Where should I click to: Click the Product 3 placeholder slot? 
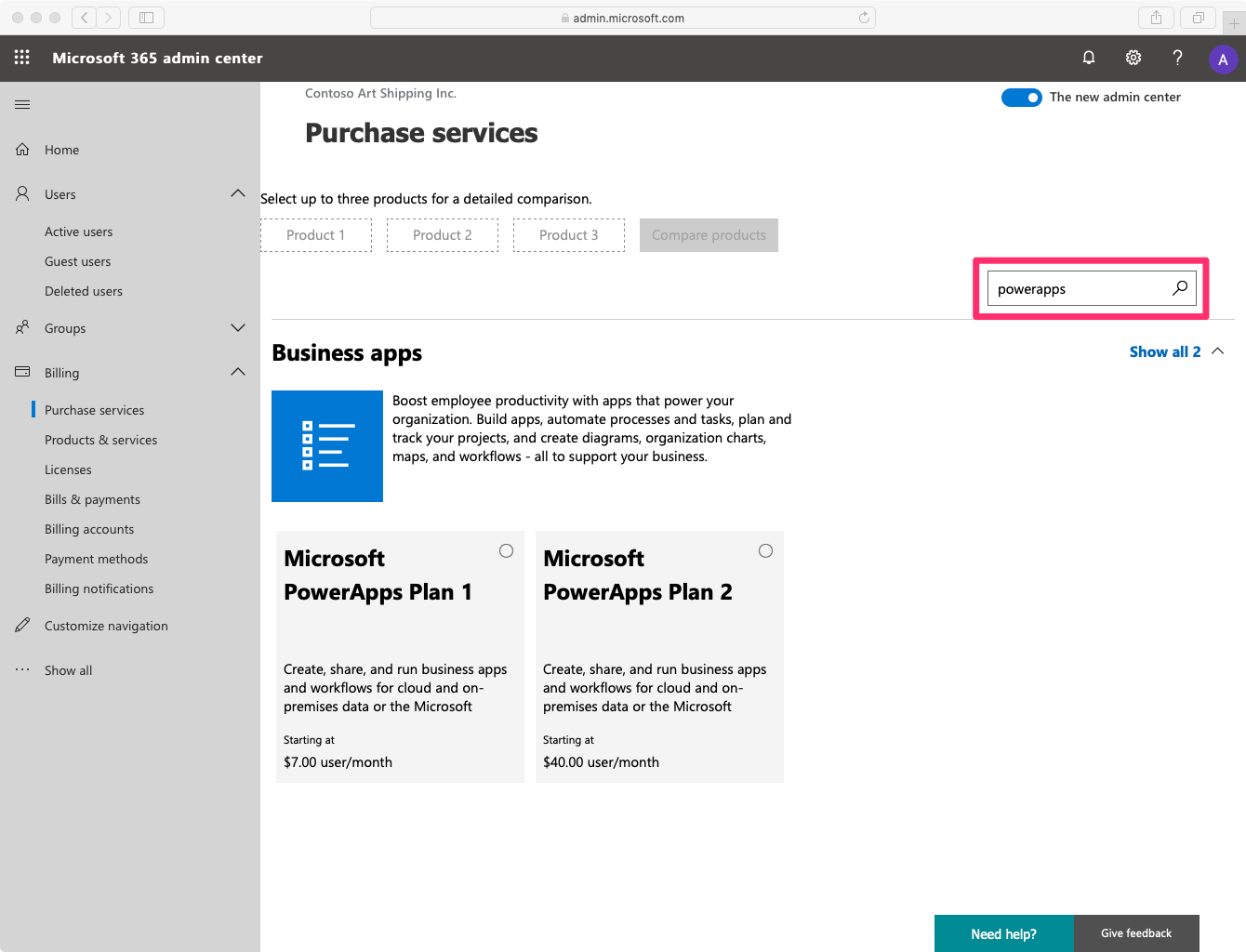pos(569,235)
